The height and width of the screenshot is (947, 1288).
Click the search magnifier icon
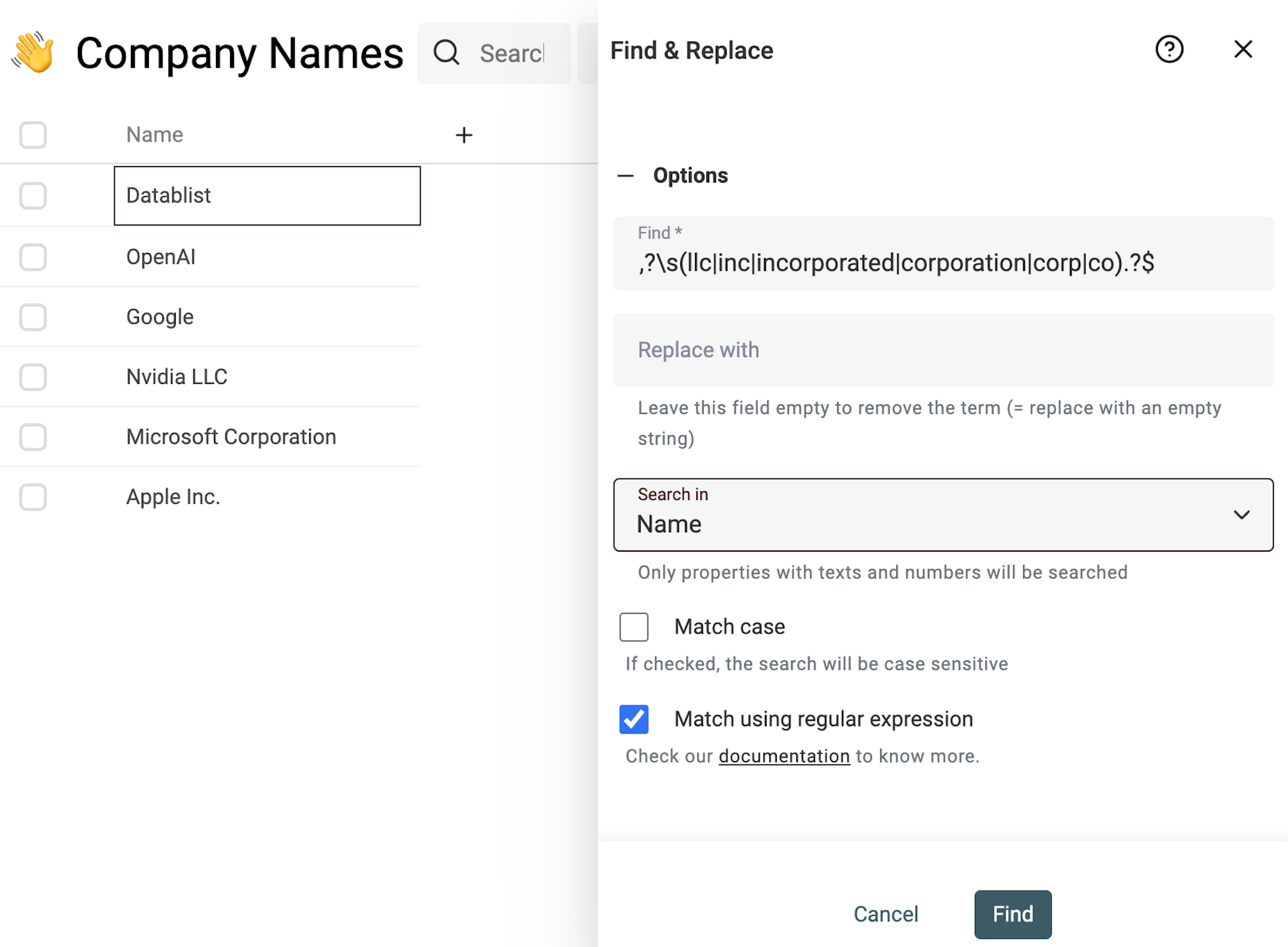(x=446, y=52)
